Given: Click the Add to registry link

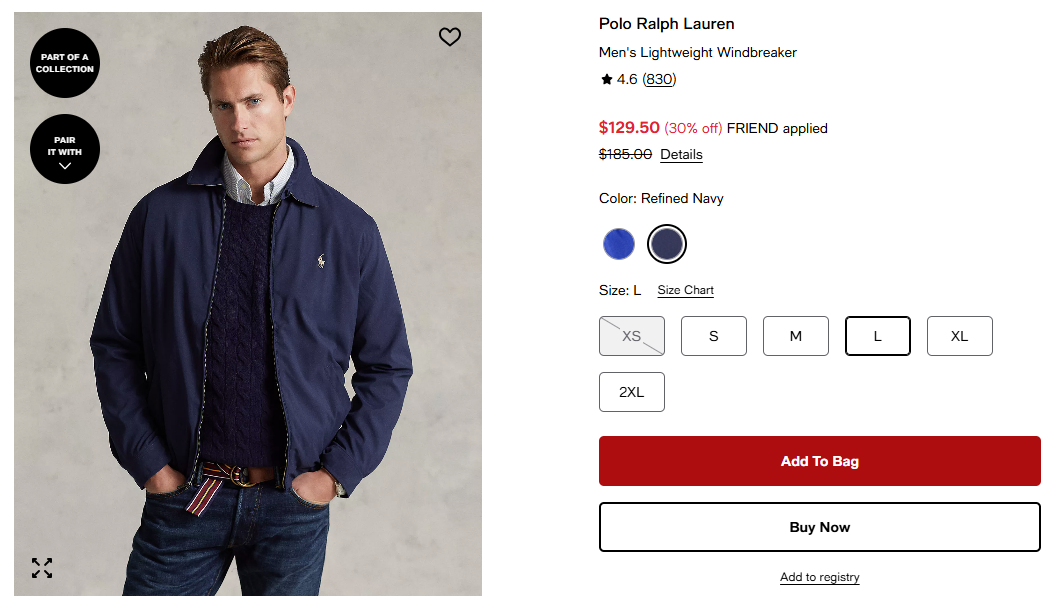Looking at the screenshot, I should (820, 577).
